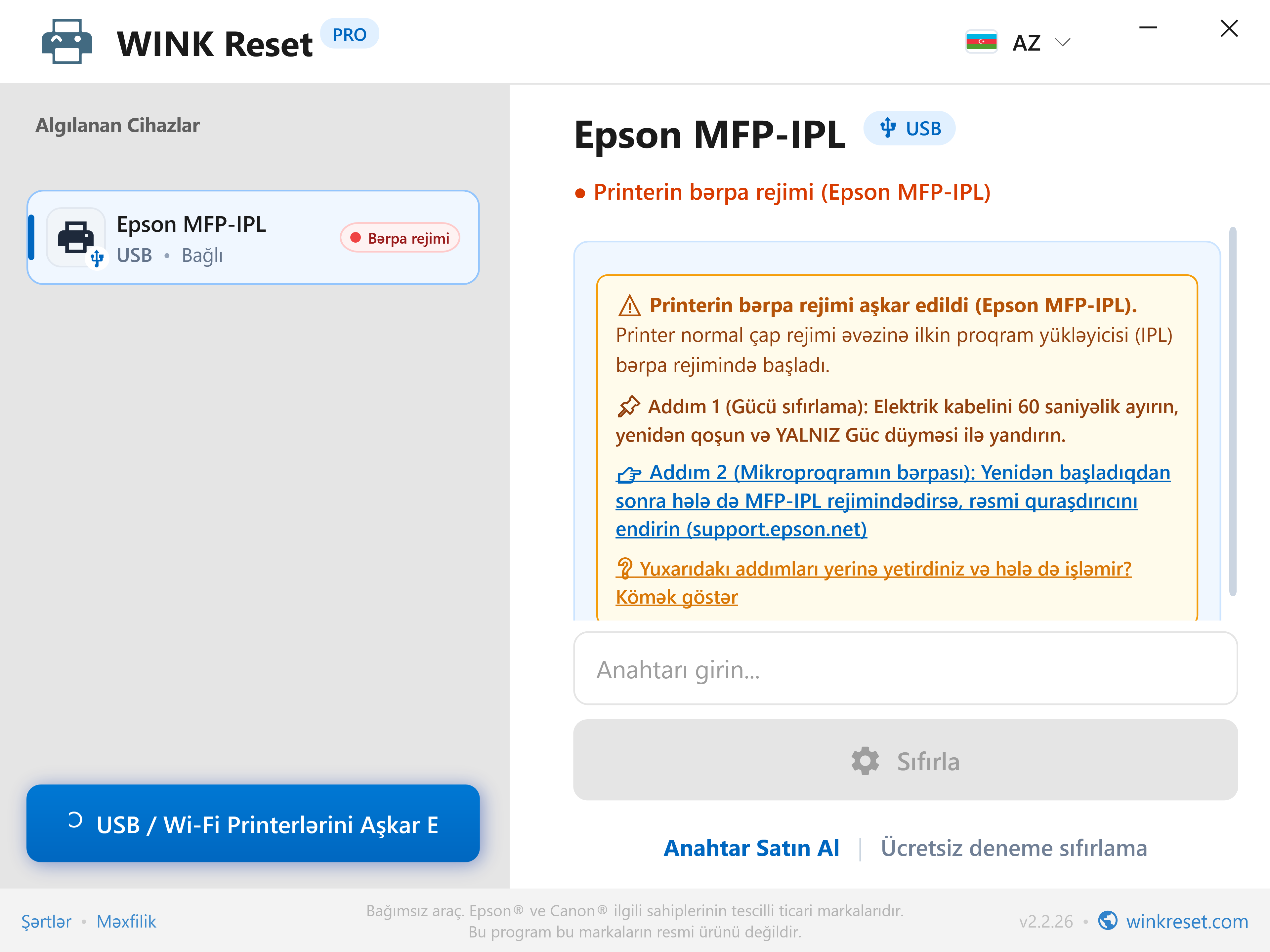Click the gear icon on Sıfırla button
Screen dimensions: 1270x952
[865, 761]
